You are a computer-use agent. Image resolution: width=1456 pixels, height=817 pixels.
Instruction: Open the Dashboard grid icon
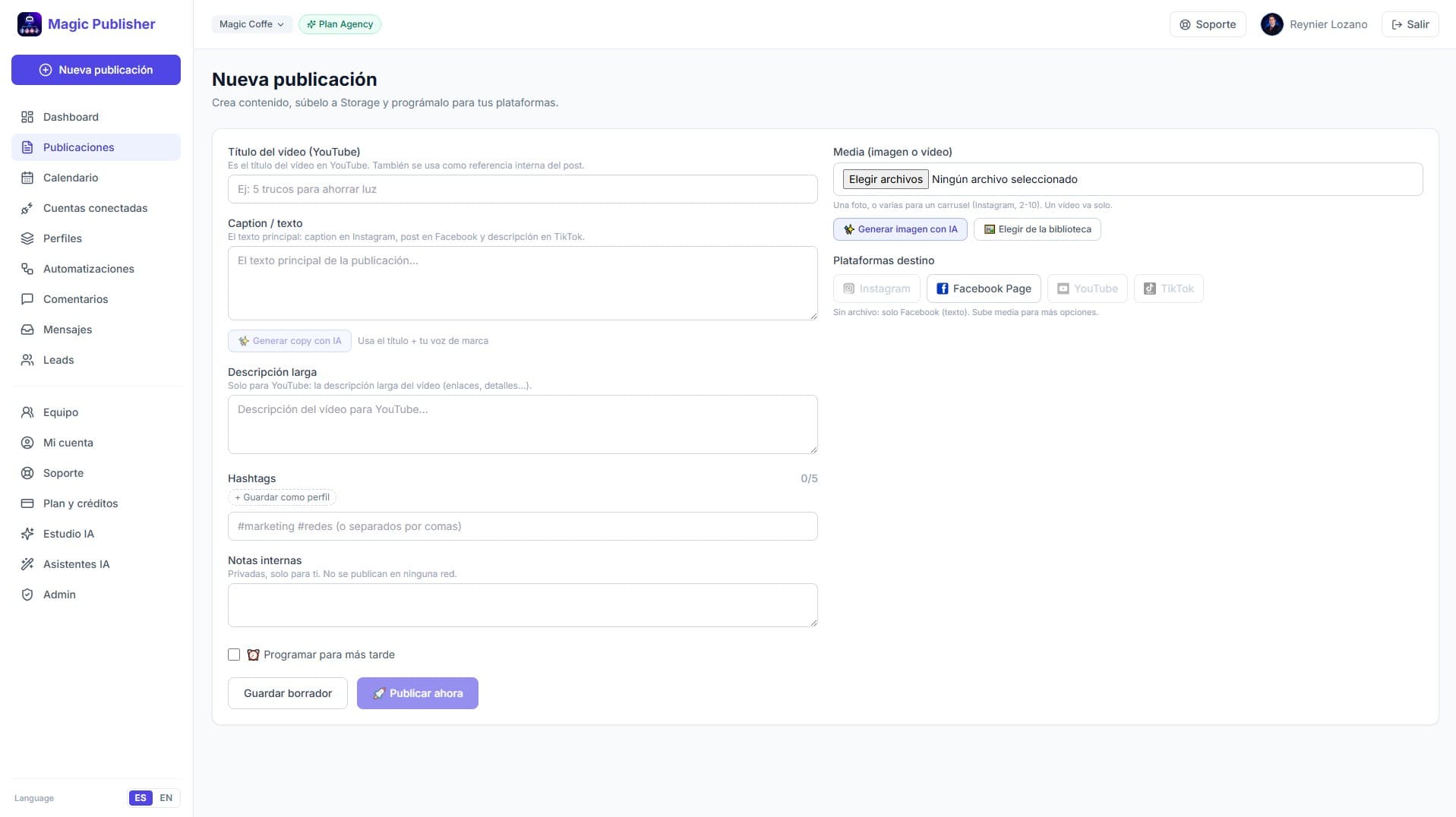[x=27, y=117]
